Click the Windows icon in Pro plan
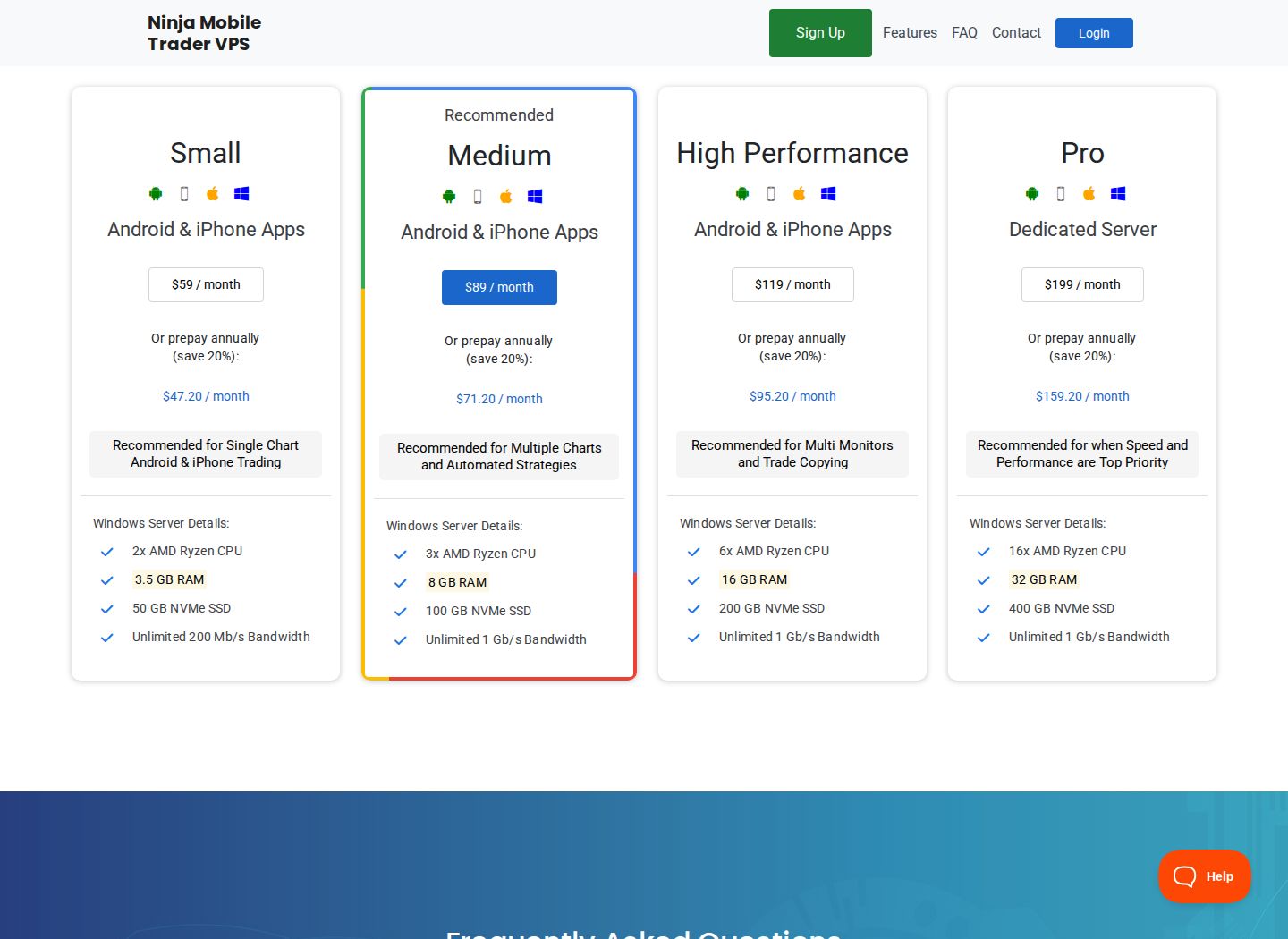1288x939 pixels. [x=1118, y=193]
